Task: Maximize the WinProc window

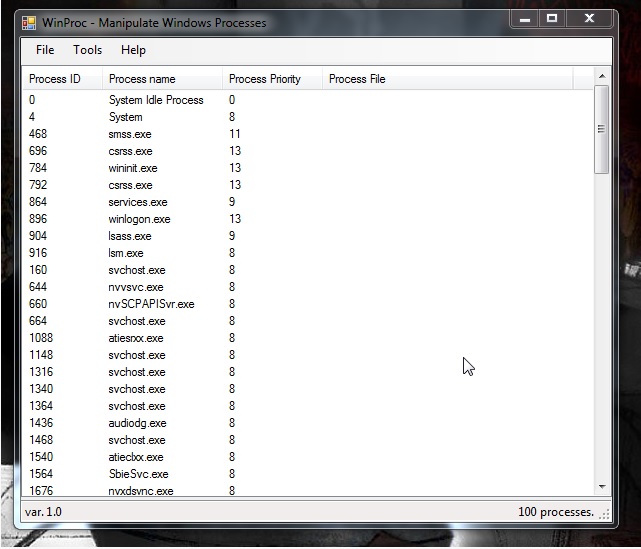Action: tap(552, 18)
